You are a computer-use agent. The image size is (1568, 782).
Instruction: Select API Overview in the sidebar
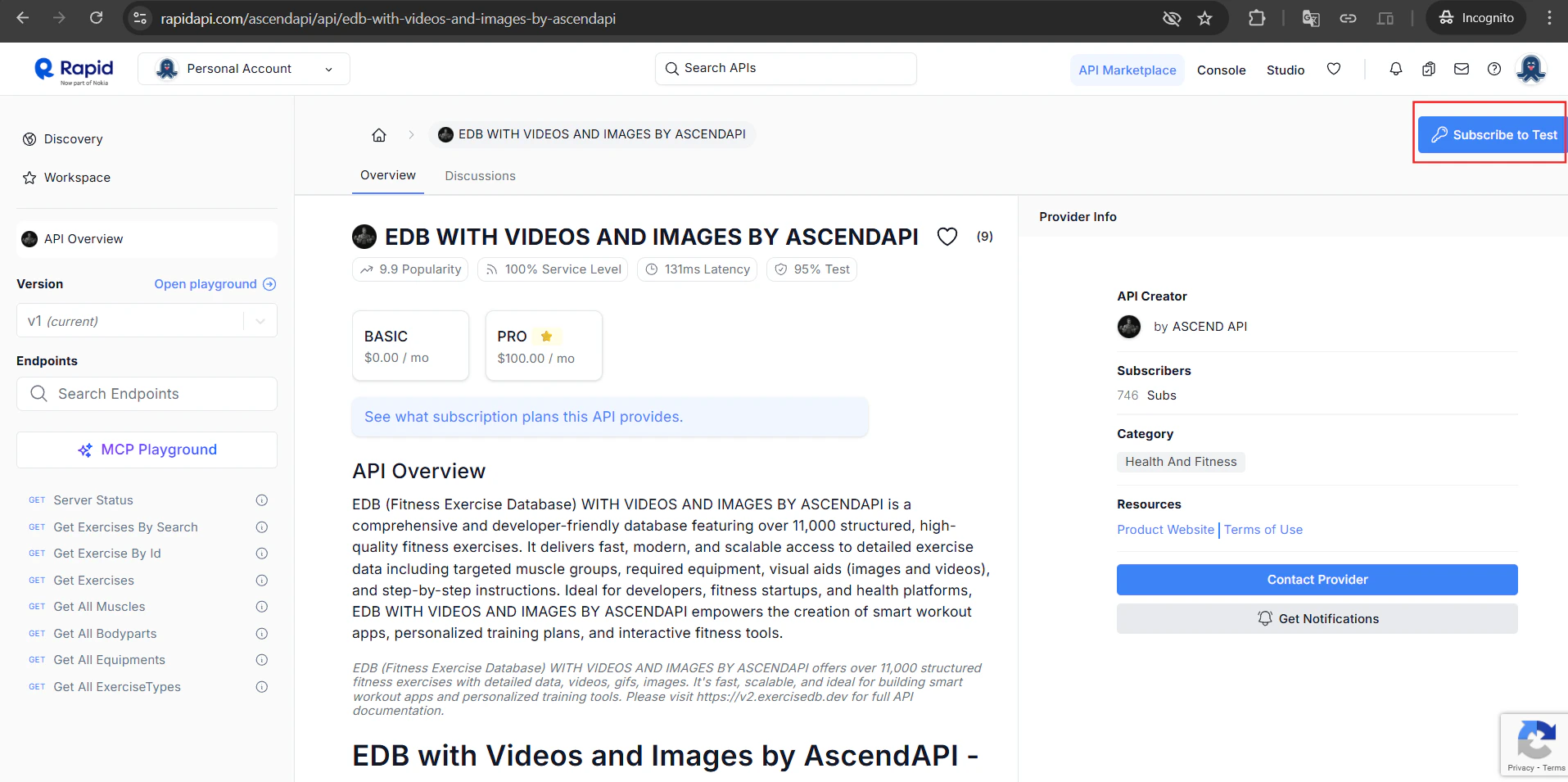coord(147,239)
